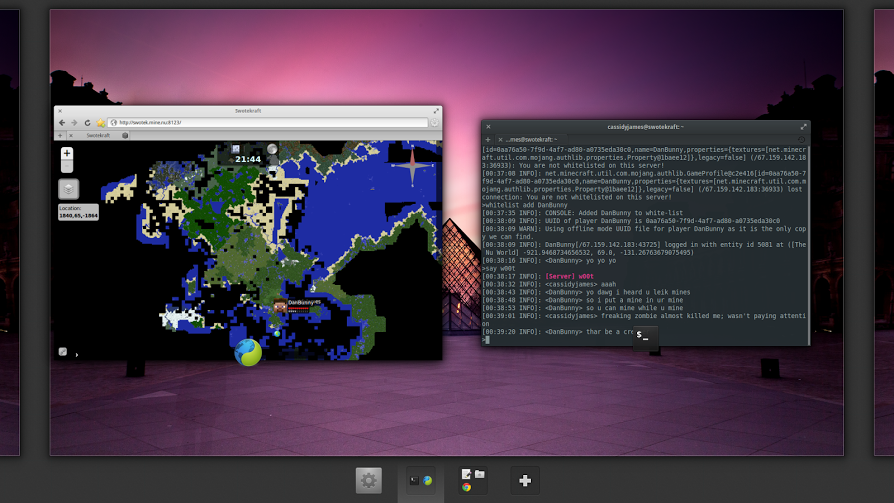Click the globe site icon in the address bar
Screen dimensions: 894x503
tap(113, 123)
